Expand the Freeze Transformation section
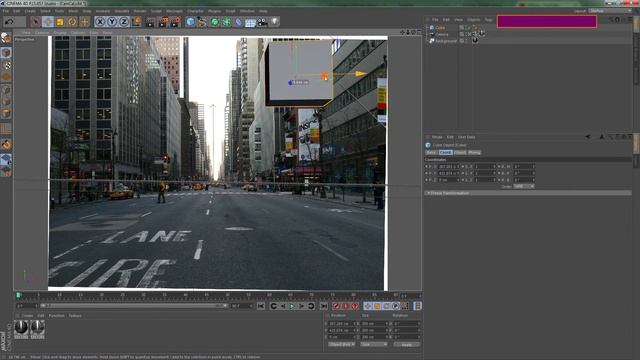The image size is (640, 360). [528, 193]
